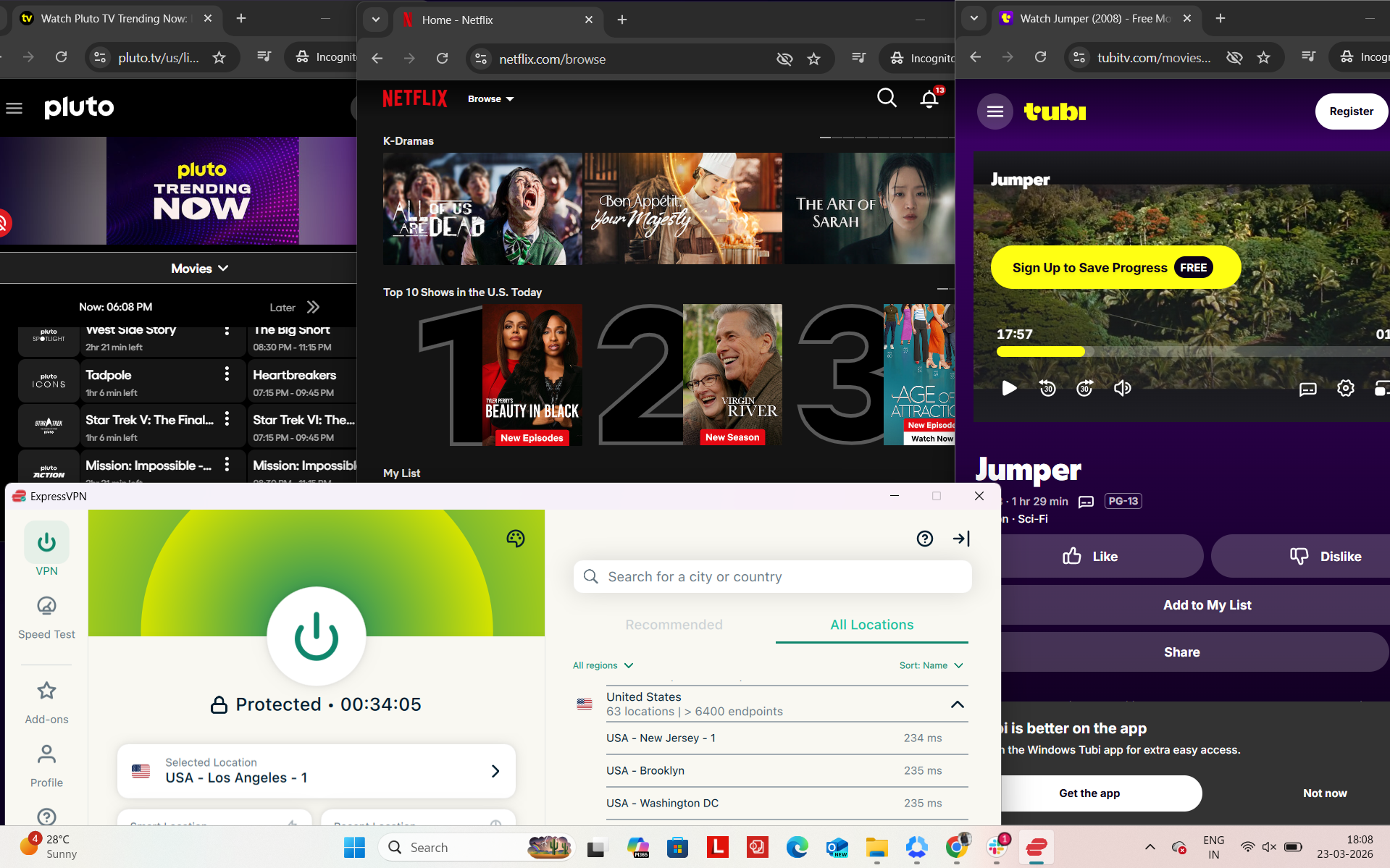
Task: Open ExpressVPN help question icon
Action: click(925, 539)
